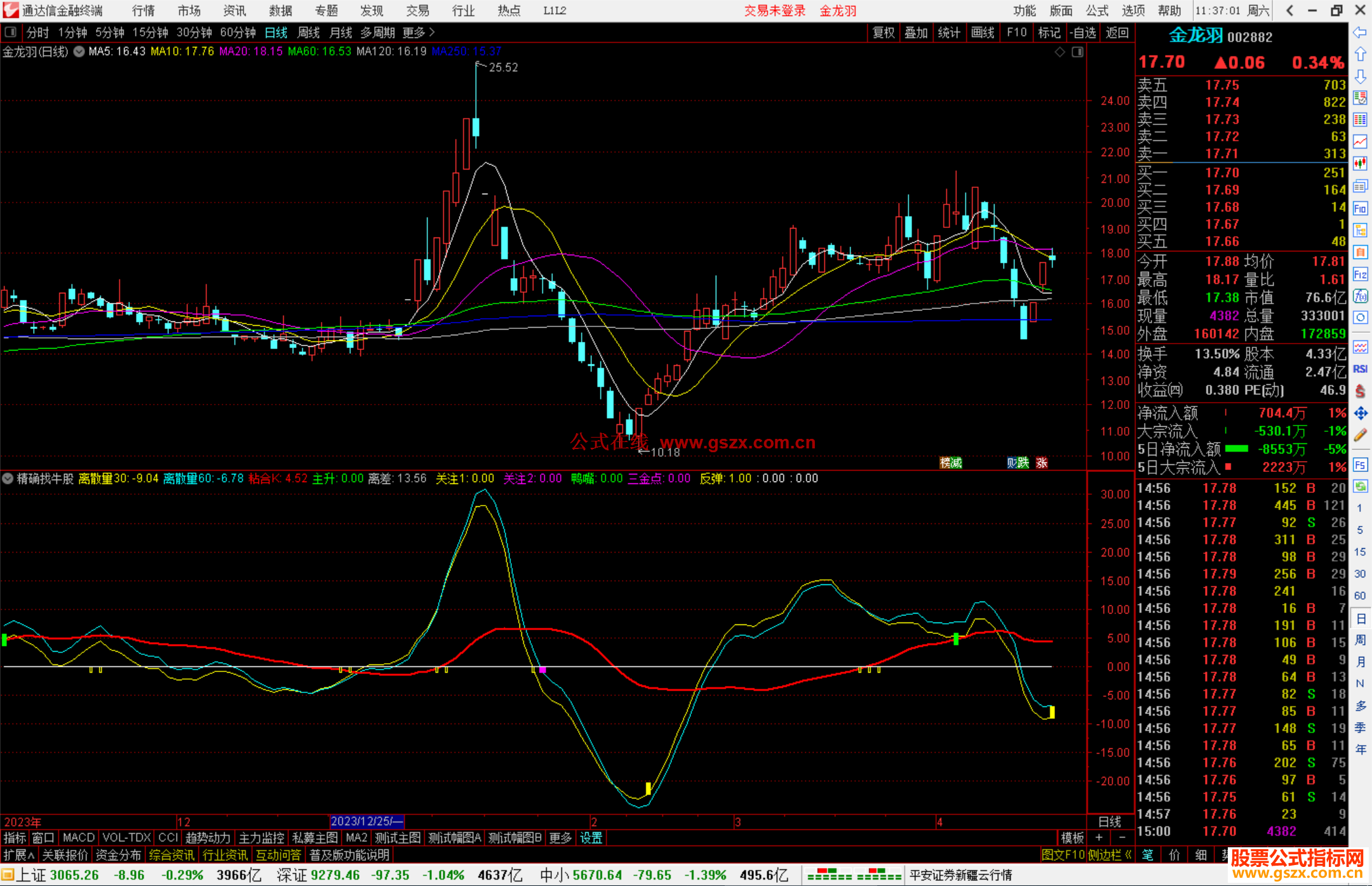Click the 设置 indicator settings link
Image resolution: width=1372 pixels, height=886 pixels.
[x=591, y=838]
